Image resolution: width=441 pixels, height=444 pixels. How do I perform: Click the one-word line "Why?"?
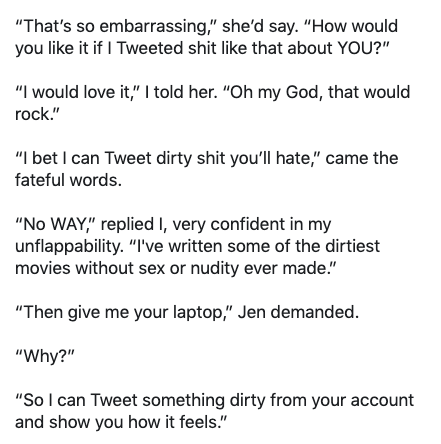point(44,357)
